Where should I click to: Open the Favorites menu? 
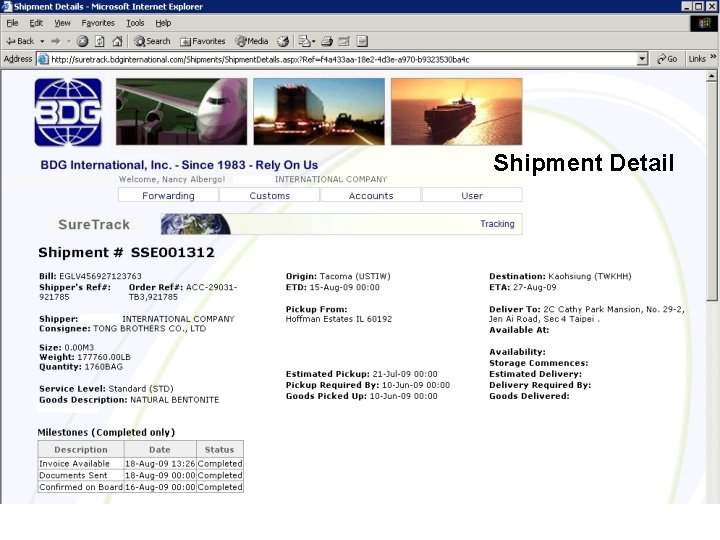[98, 23]
